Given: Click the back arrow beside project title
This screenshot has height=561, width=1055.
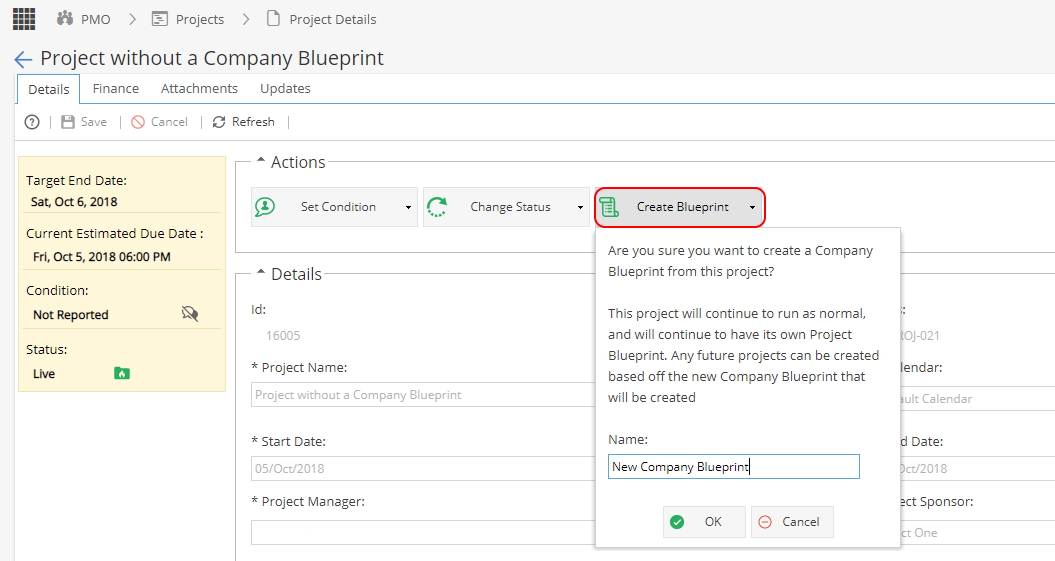Looking at the screenshot, I should (24, 59).
